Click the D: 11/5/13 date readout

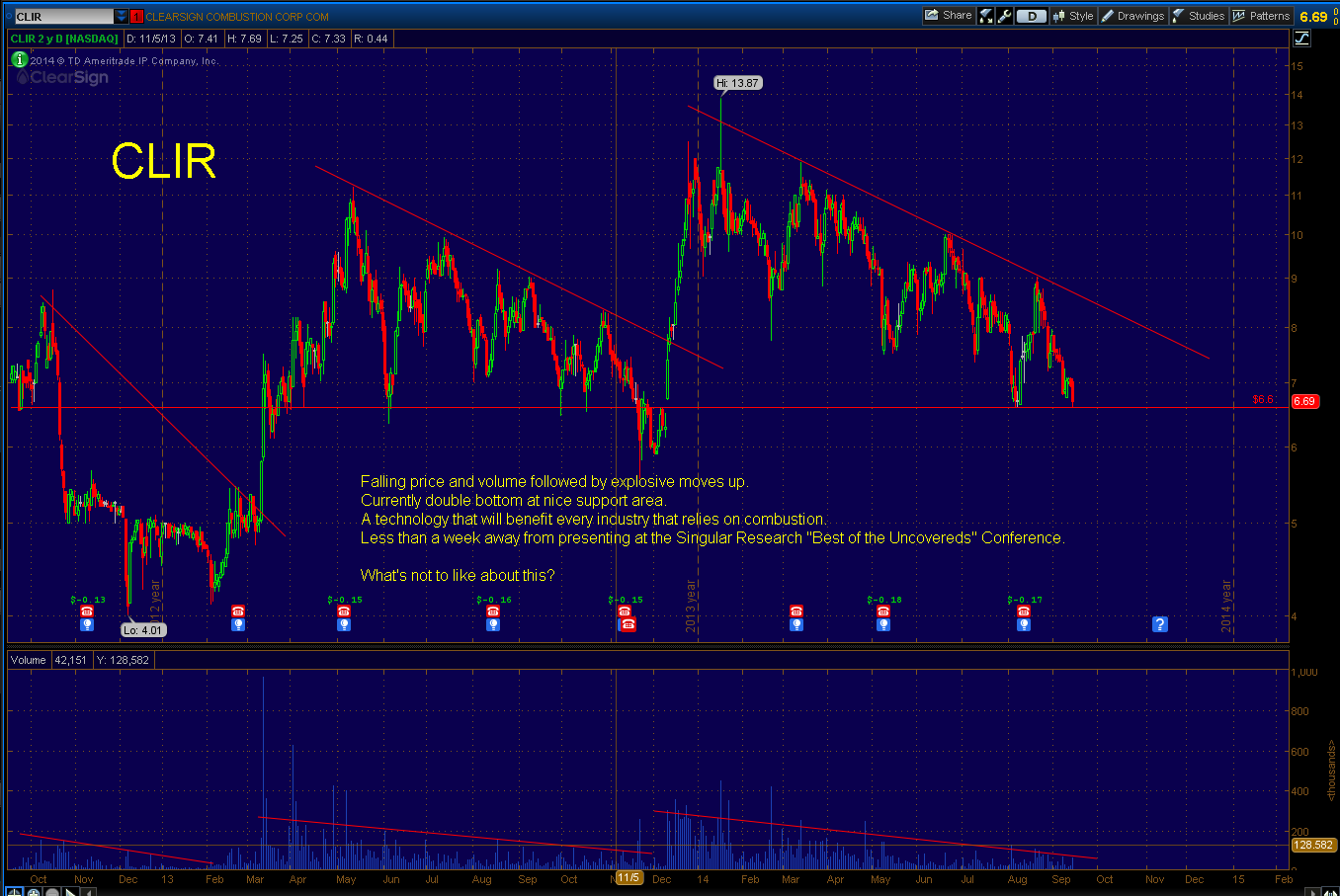tap(151, 39)
